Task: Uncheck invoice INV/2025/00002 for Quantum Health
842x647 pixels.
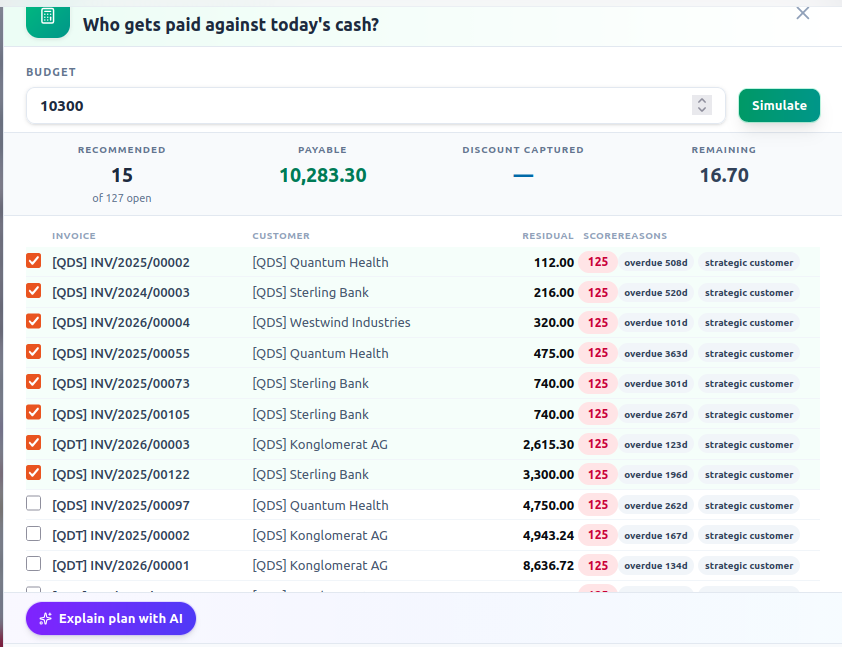Action: coord(33,261)
